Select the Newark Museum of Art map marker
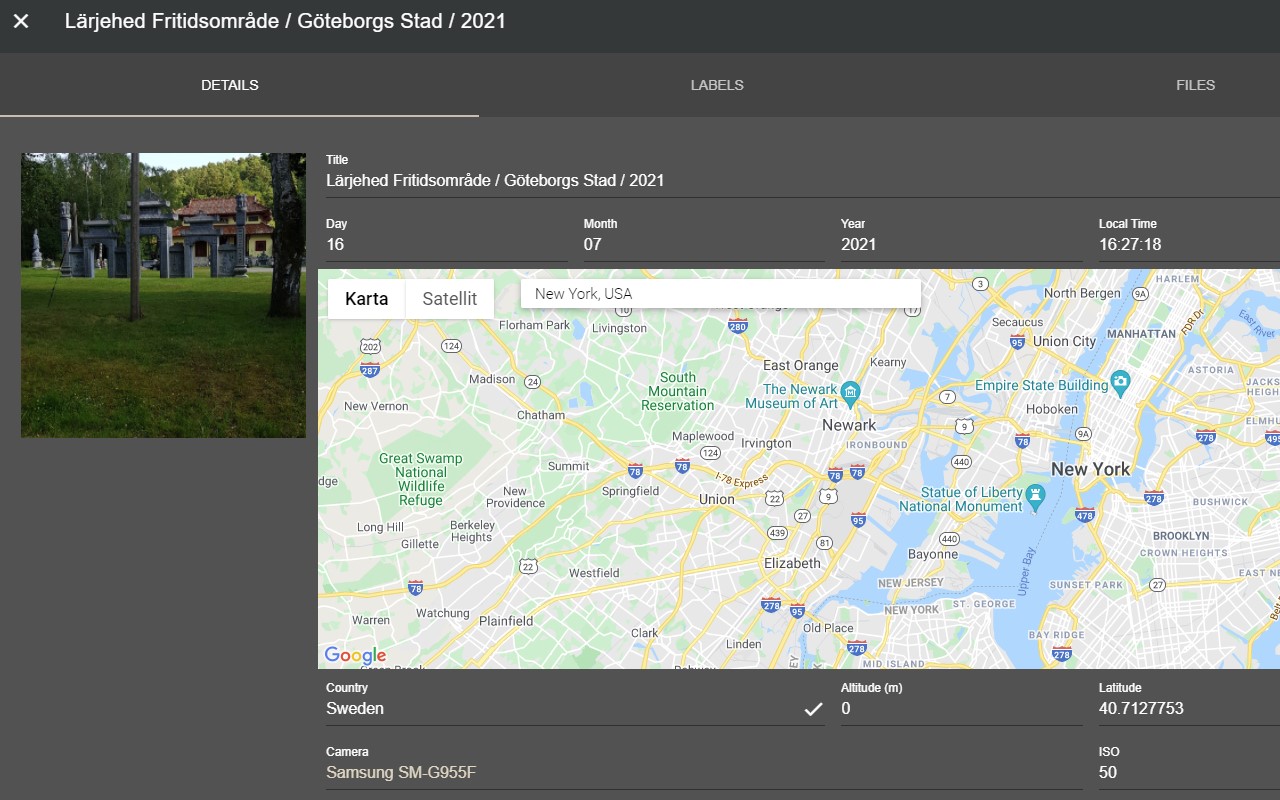The width and height of the screenshot is (1280, 800). (x=849, y=393)
